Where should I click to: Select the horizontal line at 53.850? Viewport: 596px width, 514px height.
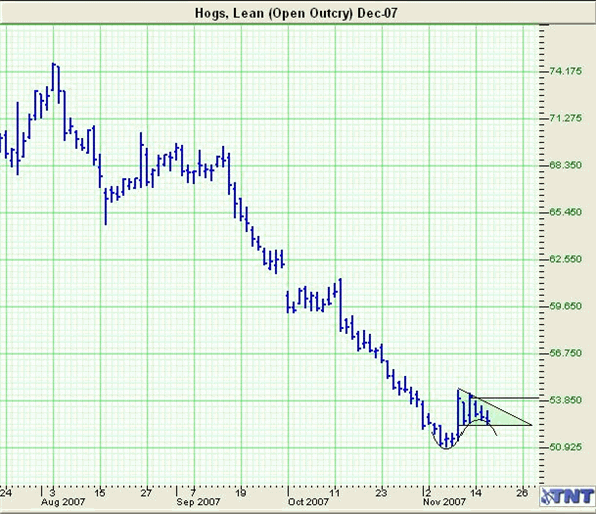506,398
